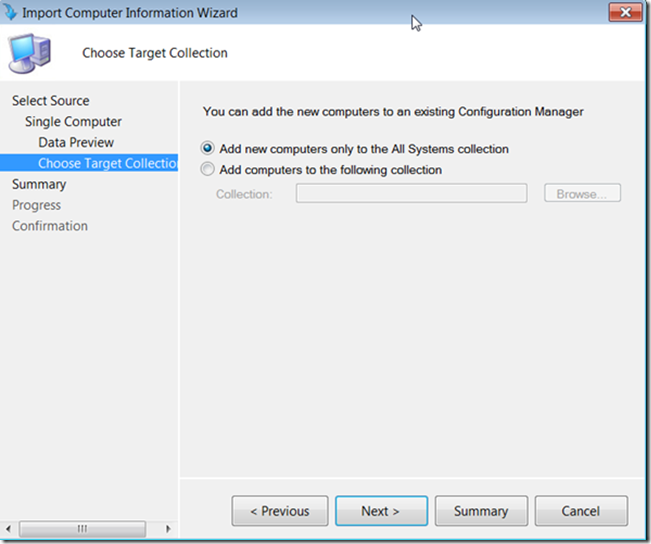The height and width of the screenshot is (544, 651).
Task: Click the Previous button
Action: point(280,511)
